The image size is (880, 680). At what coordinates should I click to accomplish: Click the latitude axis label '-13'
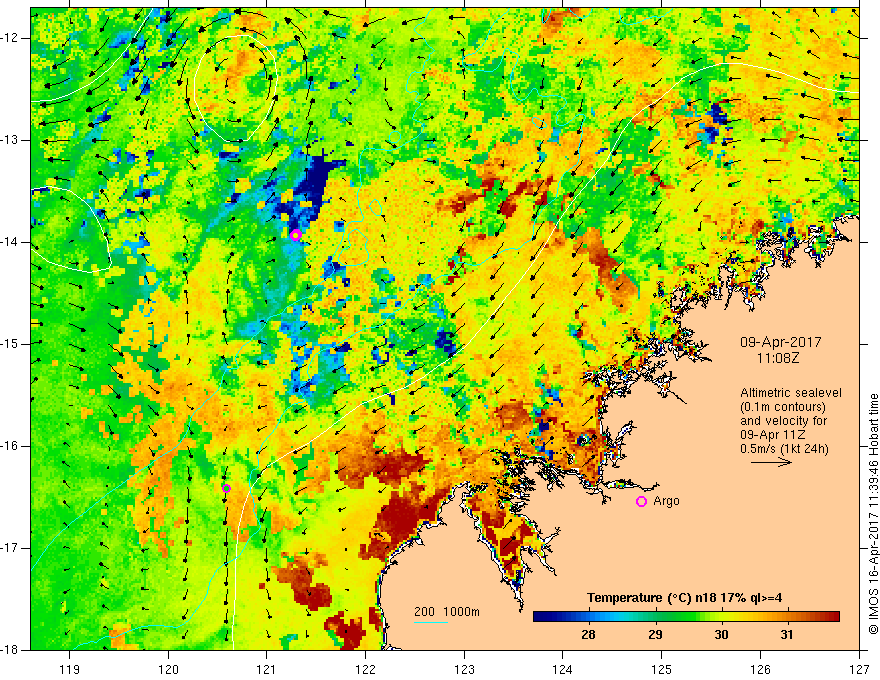pos(10,140)
